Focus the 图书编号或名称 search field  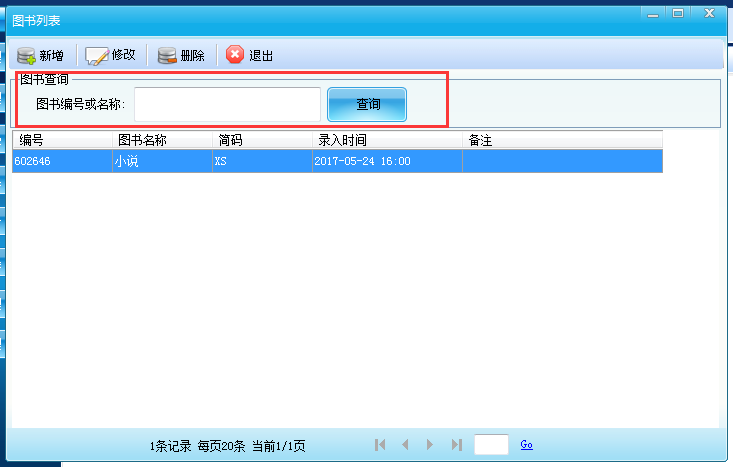pyautogui.click(x=228, y=104)
